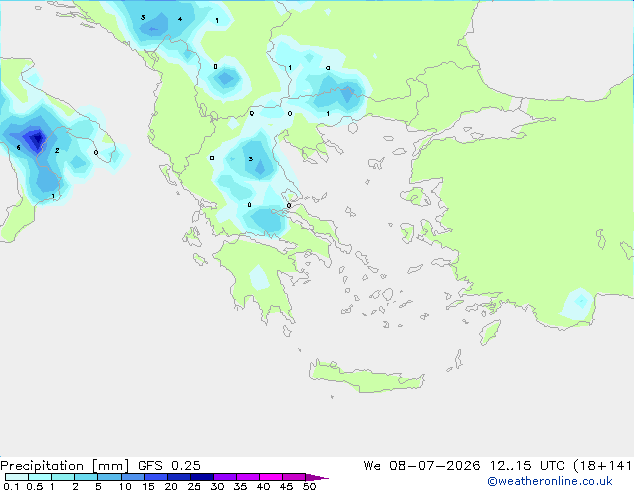Select the '0.5' legend label
The height and width of the screenshot is (490, 634).
(35, 486)
